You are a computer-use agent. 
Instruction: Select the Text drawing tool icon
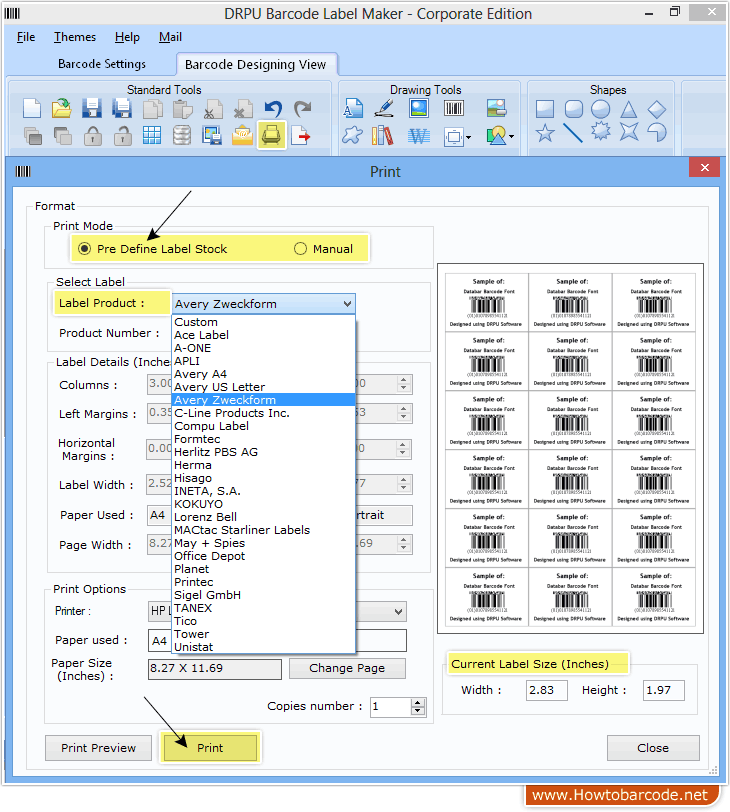tap(353, 109)
